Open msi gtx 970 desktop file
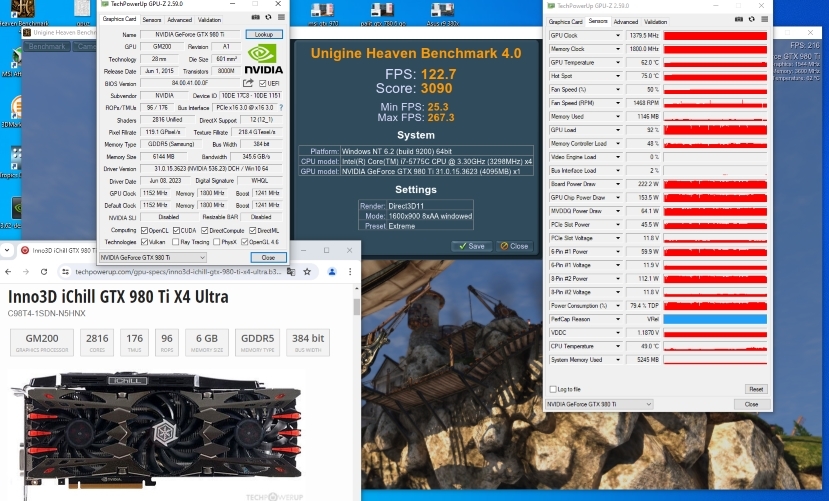Image resolution: width=829 pixels, height=501 pixels. [321, 14]
